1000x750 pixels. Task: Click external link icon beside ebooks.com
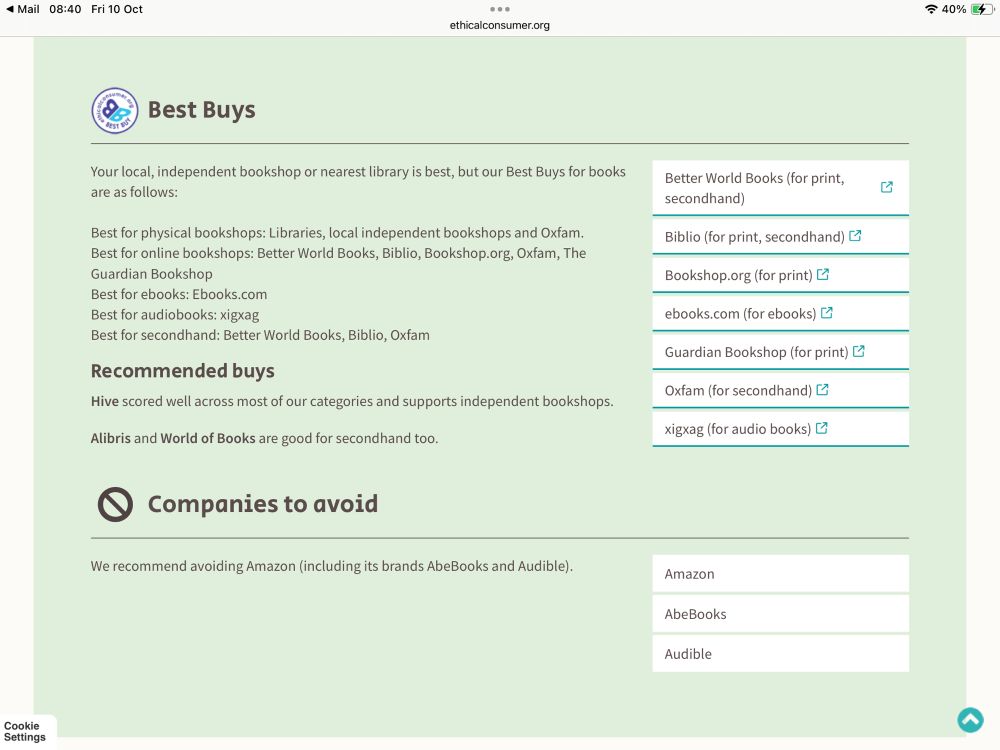[827, 312]
